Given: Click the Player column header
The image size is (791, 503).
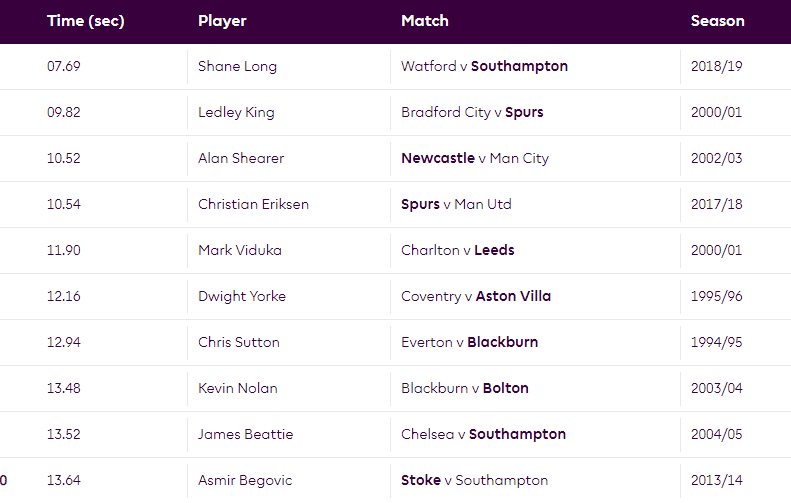Looking at the screenshot, I should (x=222, y=21).
